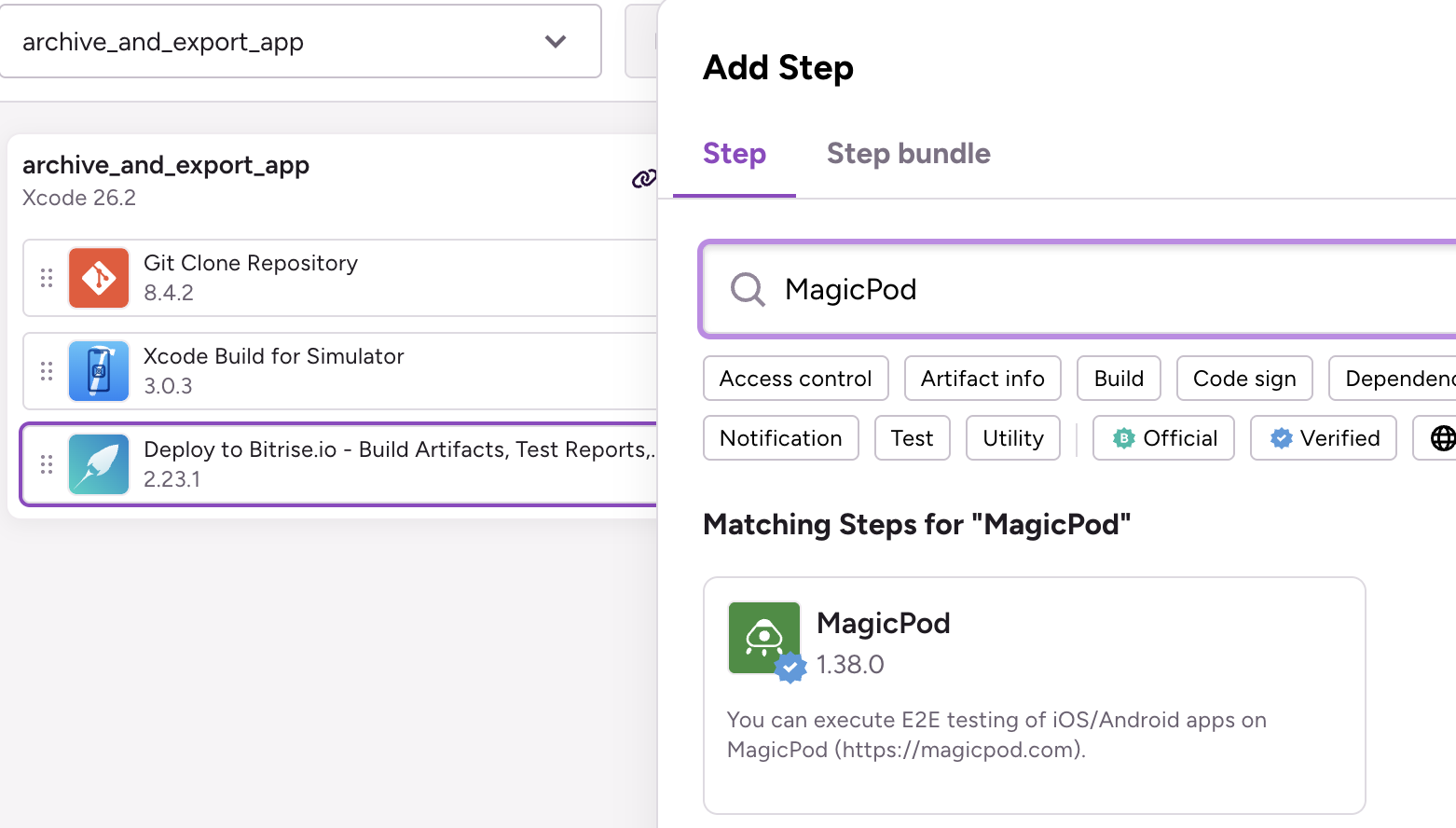Filter by Notification category
The image size is (1456, 828).
point(781,438)
